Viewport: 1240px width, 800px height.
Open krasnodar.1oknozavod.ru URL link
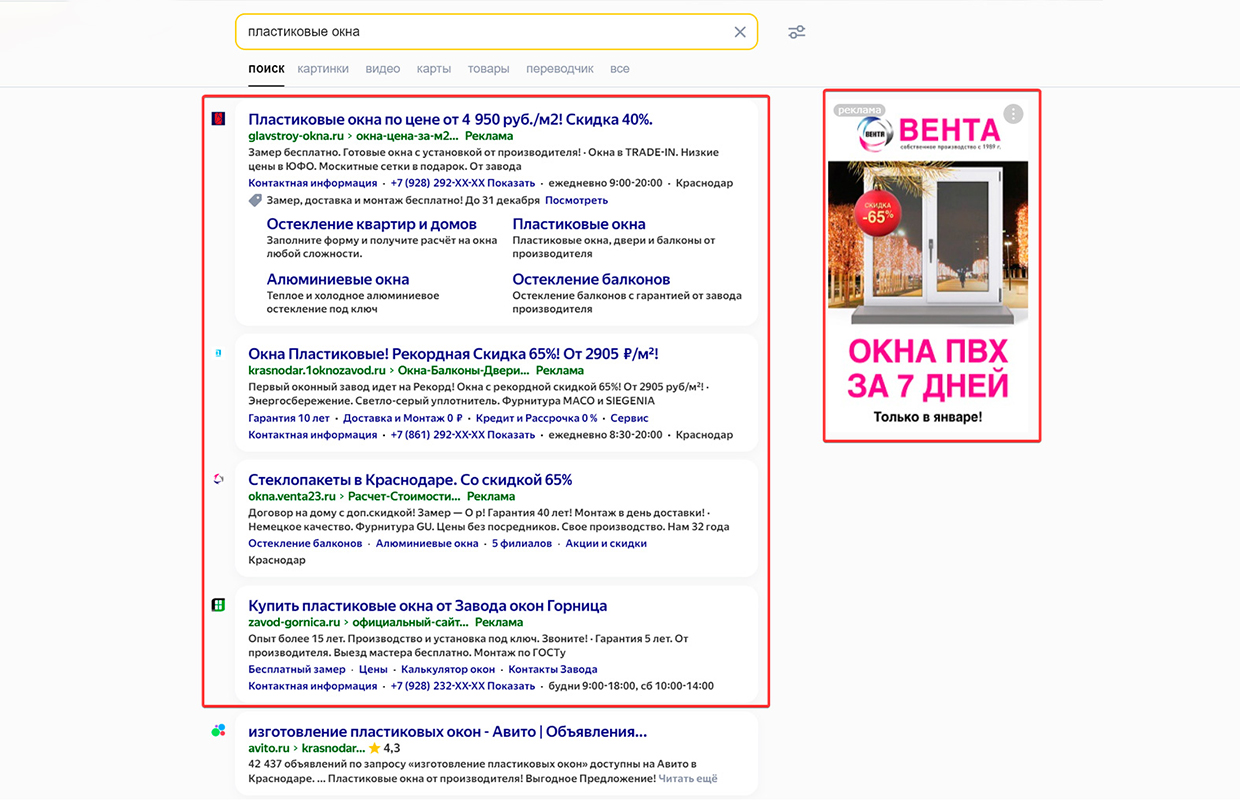[316, 370]
